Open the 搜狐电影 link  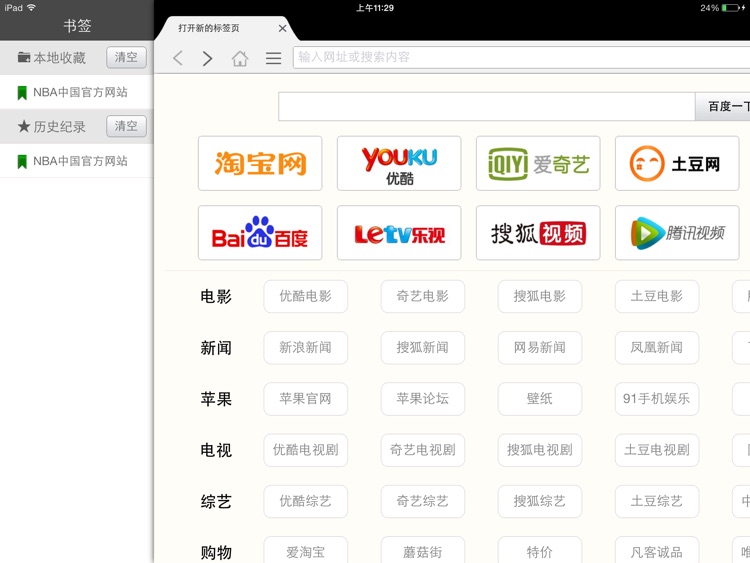coord(540,297)
